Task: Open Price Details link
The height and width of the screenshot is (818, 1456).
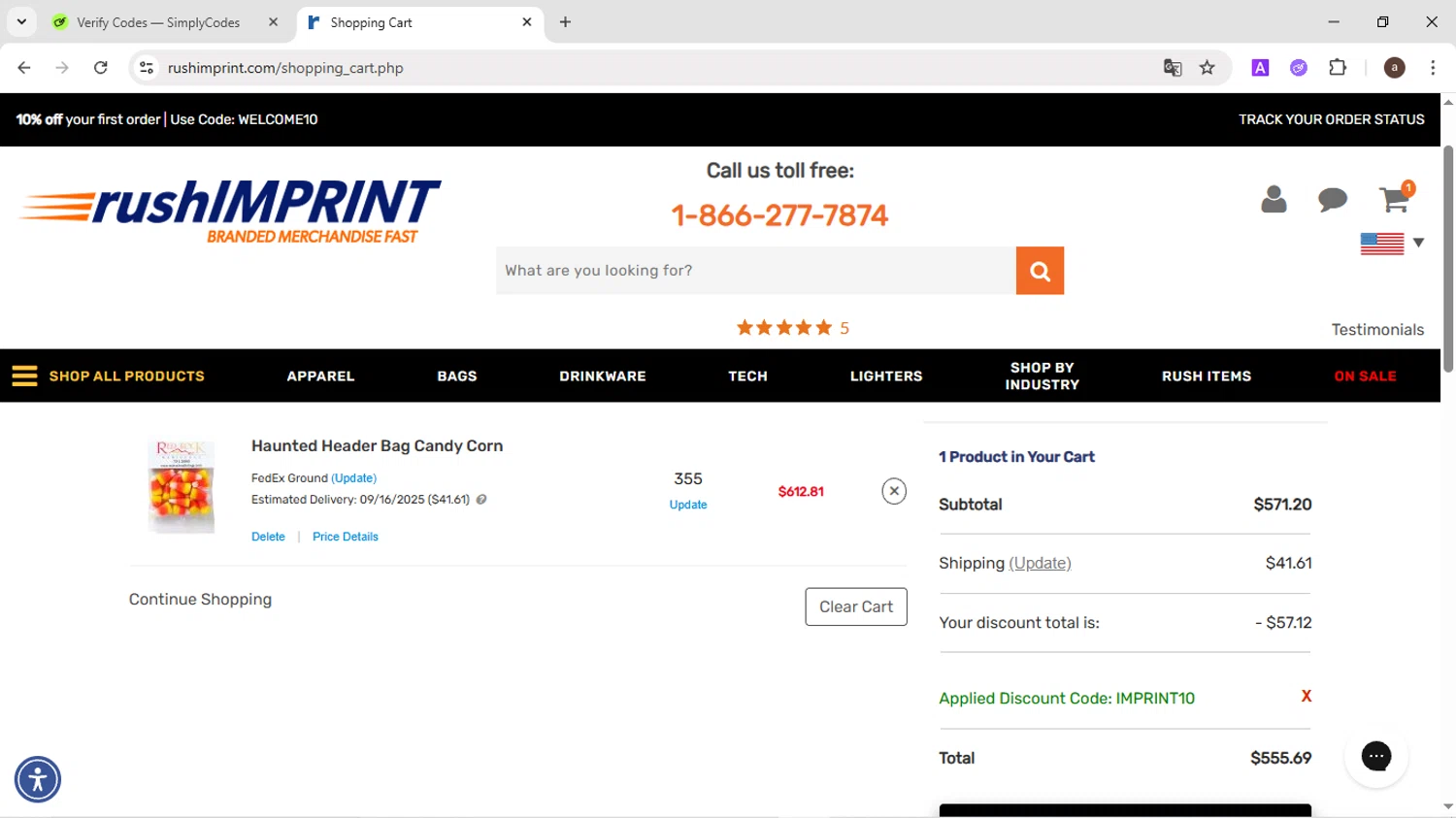Action: [346, 537]
